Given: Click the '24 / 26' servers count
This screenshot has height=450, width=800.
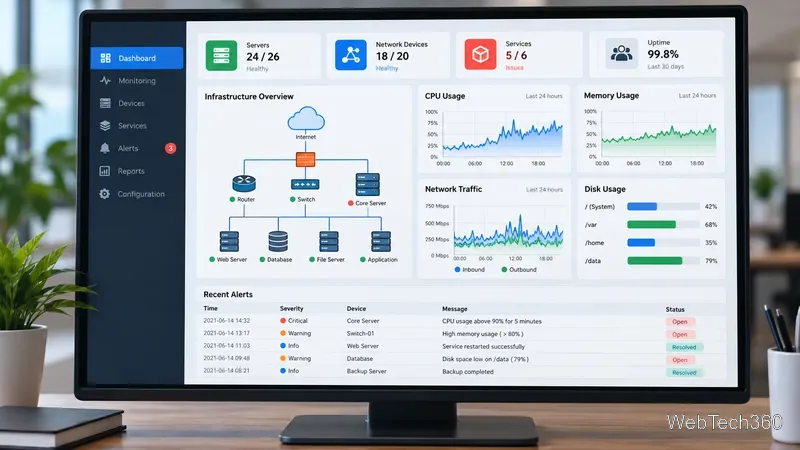Looking at the screenshot, I should [x=263, y=57].
